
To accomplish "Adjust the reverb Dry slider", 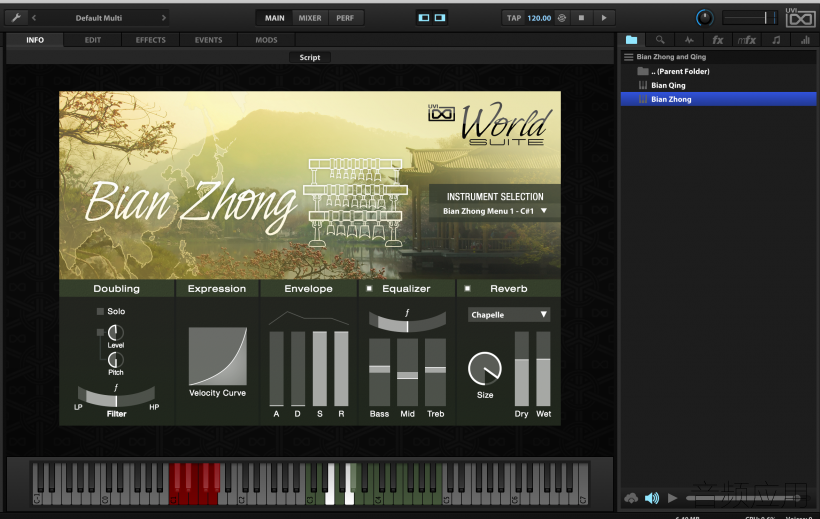I will coord(521,368).
